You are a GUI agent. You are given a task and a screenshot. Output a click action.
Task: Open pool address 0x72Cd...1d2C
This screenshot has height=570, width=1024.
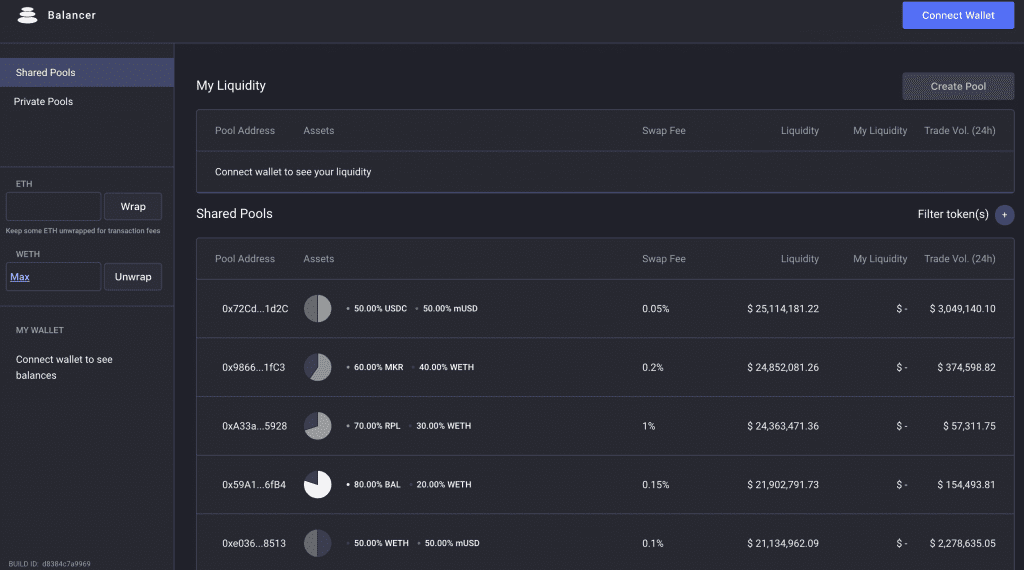255,309
